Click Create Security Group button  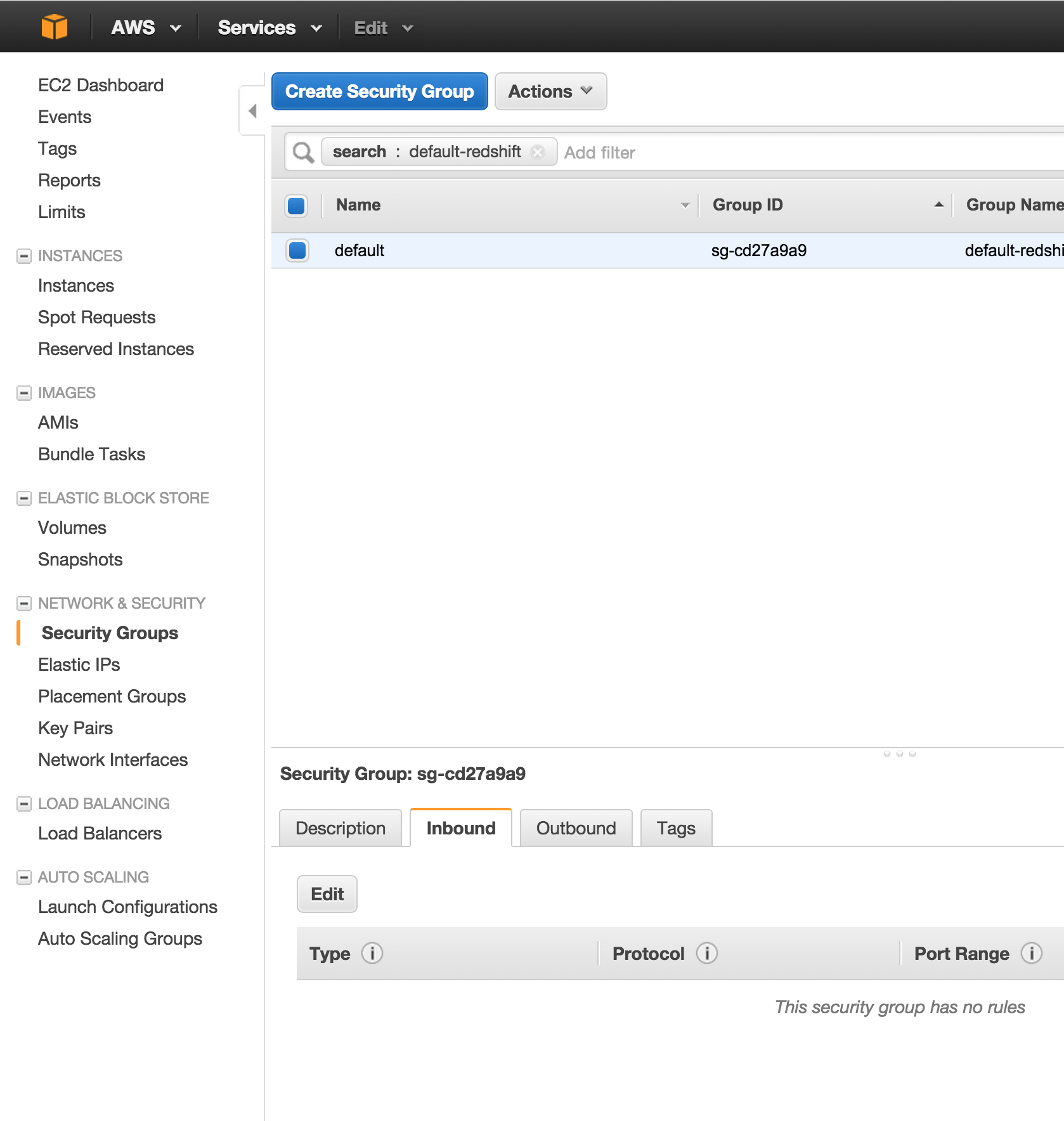click(379, 91)
